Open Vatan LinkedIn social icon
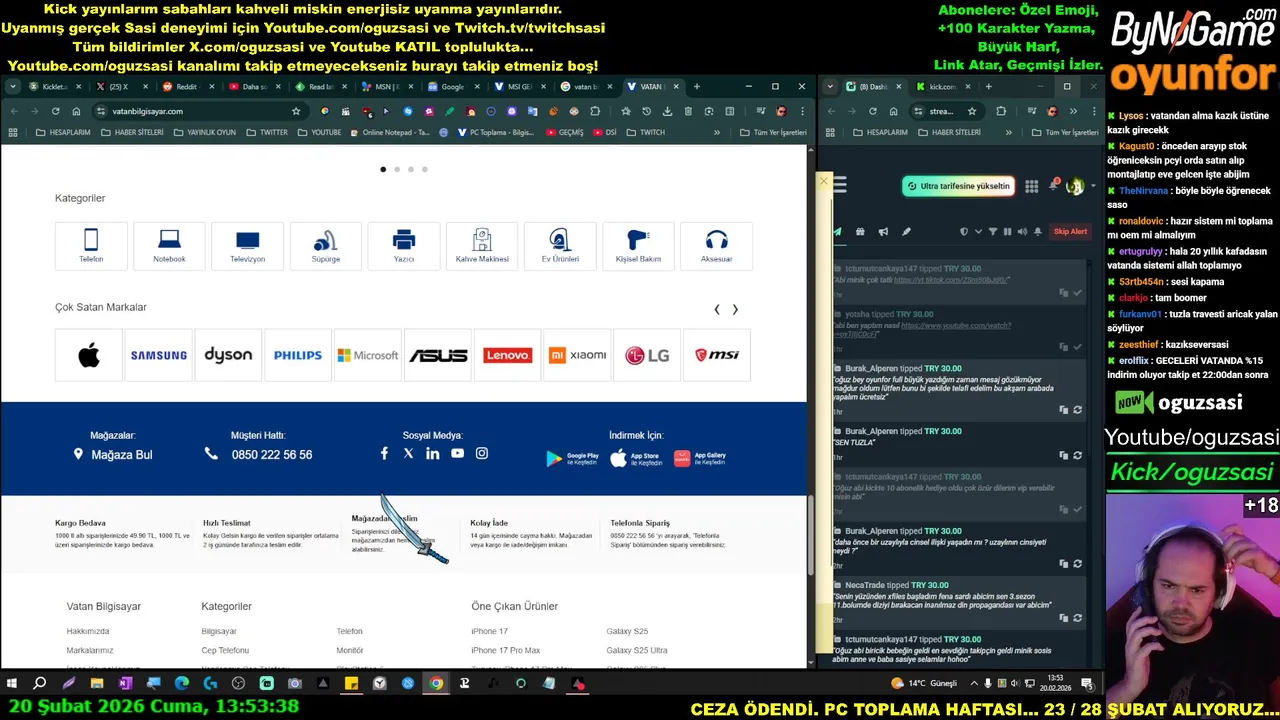1280x720 pixels. pos(432,454)
